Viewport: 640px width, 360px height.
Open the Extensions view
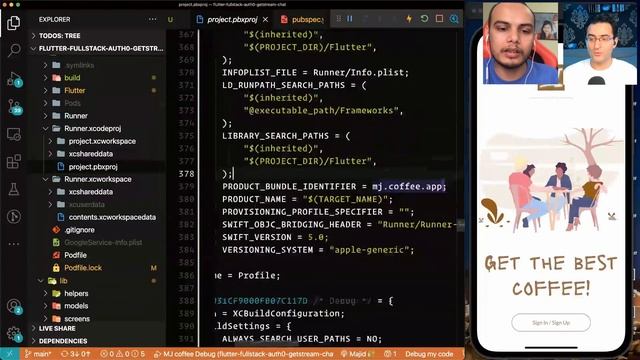(x=14, y=162)
